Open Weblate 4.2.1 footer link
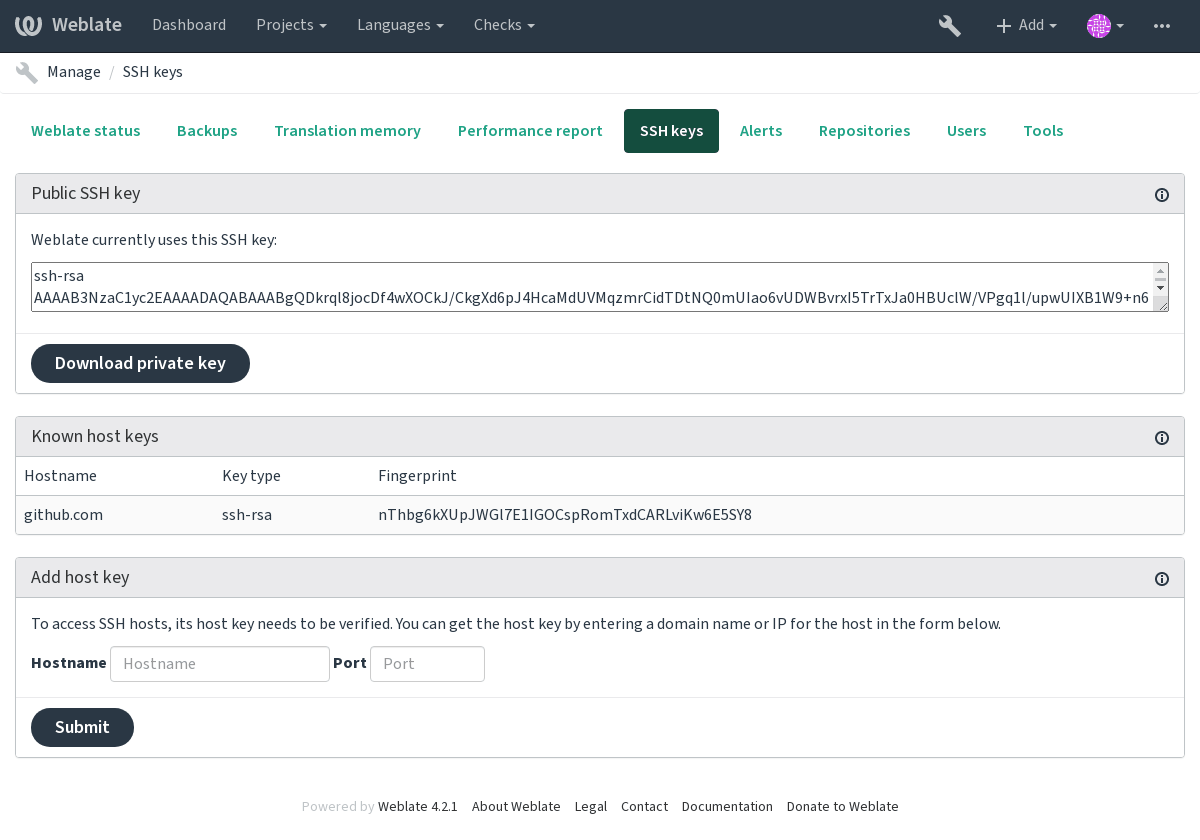 click(x=417, y=807)
